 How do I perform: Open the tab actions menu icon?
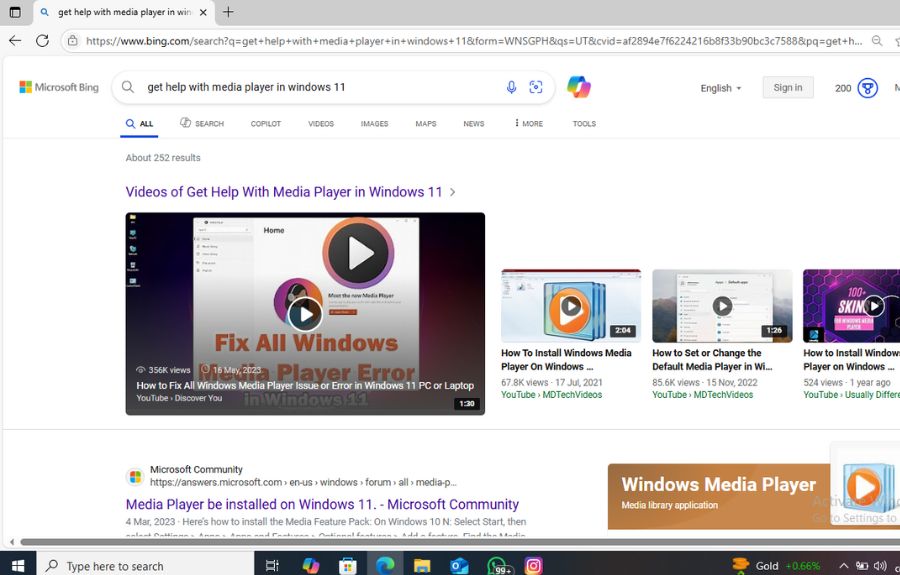(15, 12)
